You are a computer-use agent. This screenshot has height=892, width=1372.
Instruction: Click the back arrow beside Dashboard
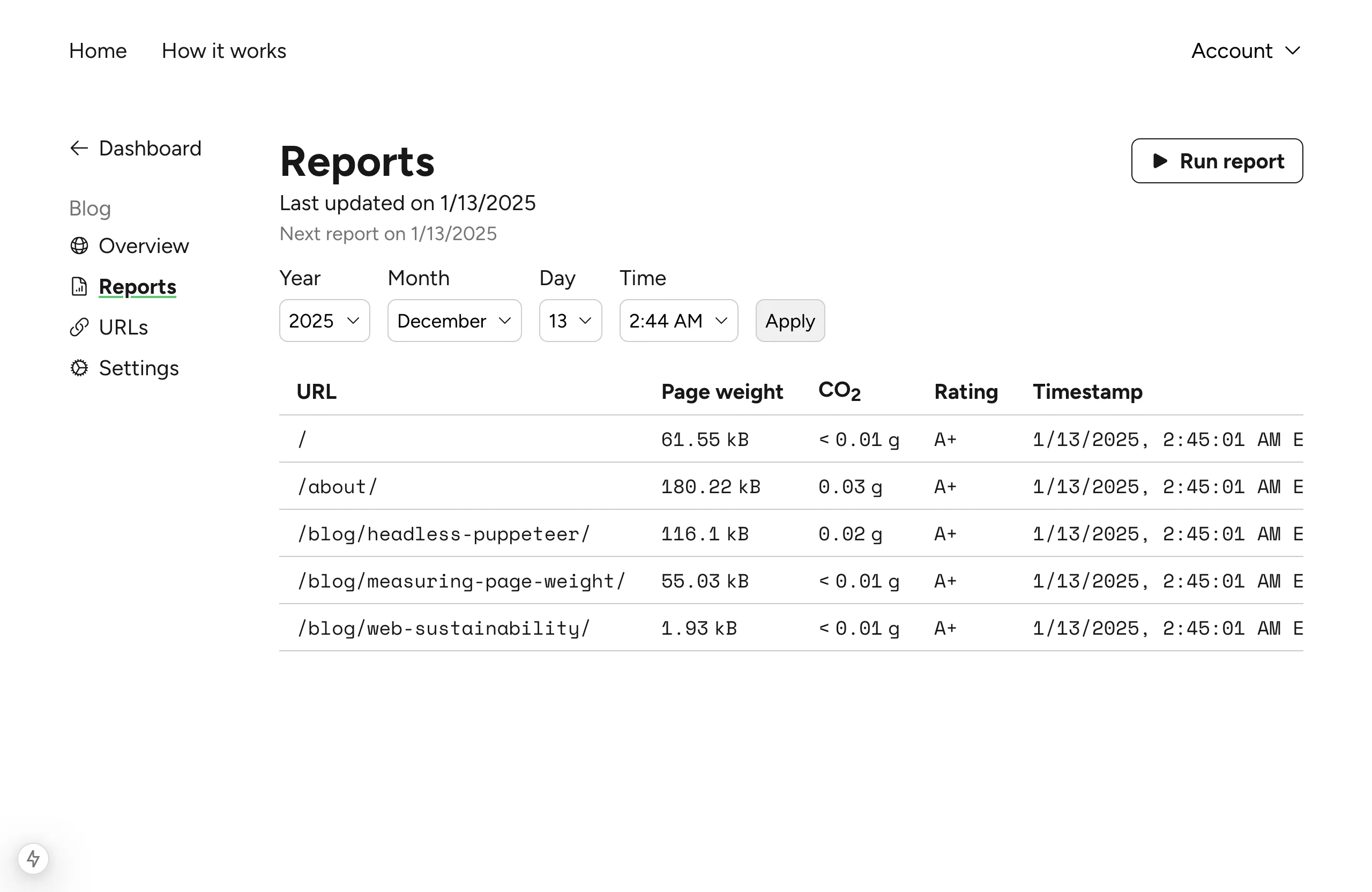pyautogui.click(x=78, y=147)
